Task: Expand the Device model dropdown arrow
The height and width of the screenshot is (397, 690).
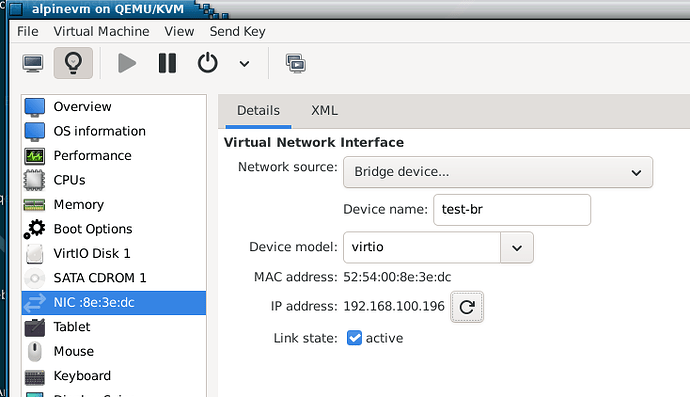Action: pyautogui.click(x=517, y=248)
